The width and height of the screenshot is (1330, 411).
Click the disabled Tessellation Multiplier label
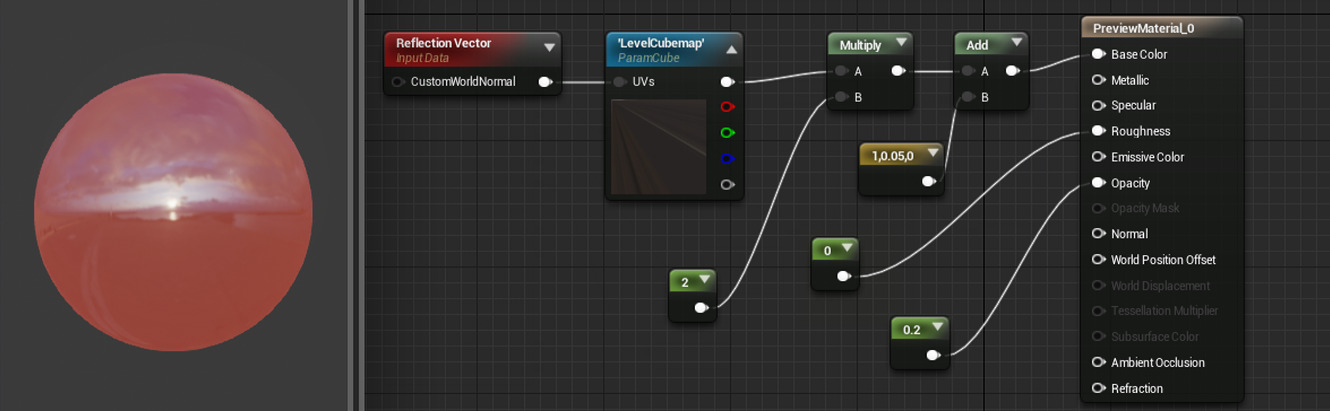click(x=1165, y=311)
